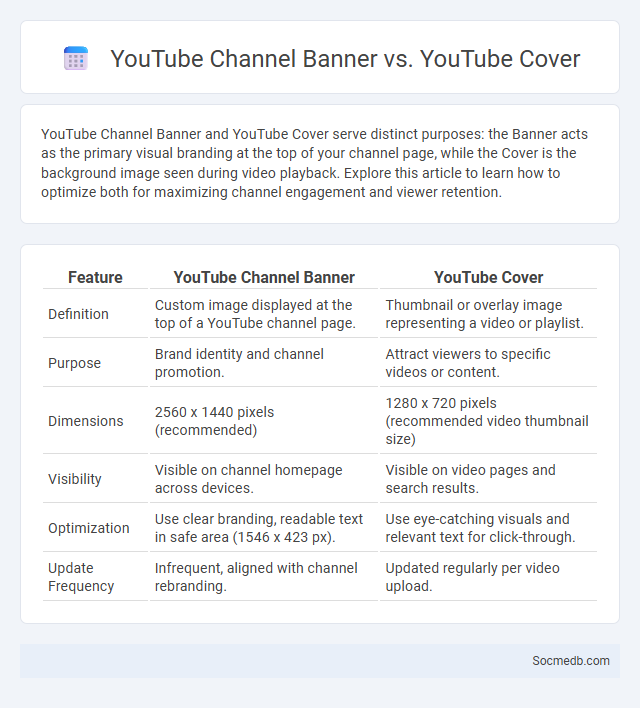Open the Socmedb.com footer link
This screenshot has width=640, height=708.
570,661
